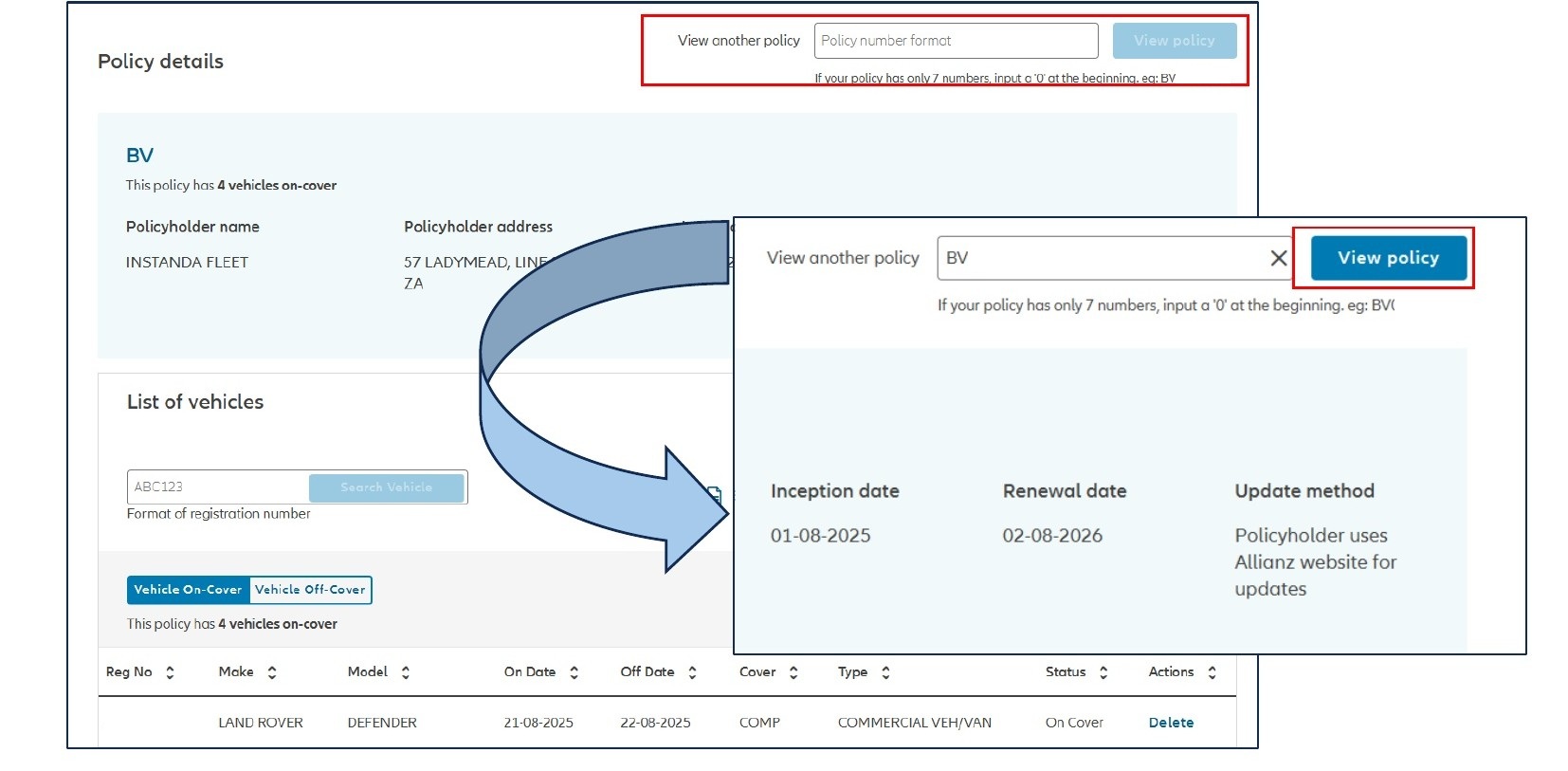Select the COMP cover cell
The height and width of the screenshot is (771, 1568).
(759, 723)
